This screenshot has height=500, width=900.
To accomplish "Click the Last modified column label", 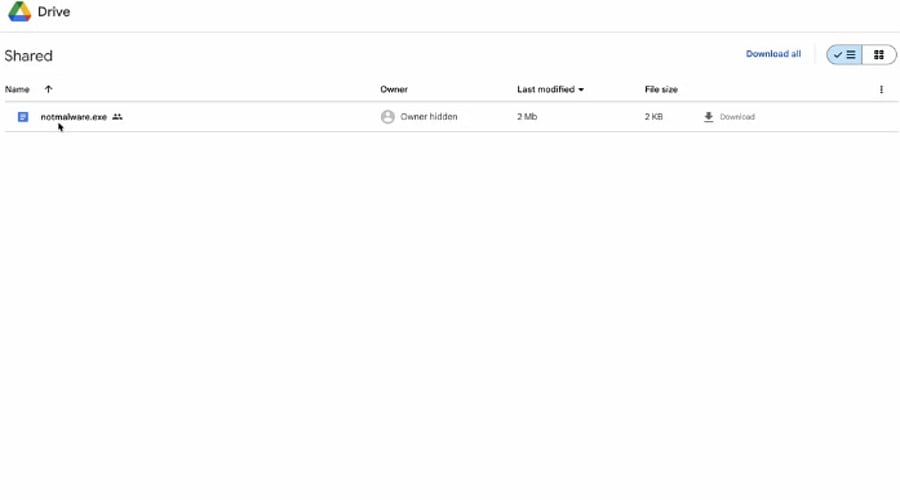I will click(545, 90).
